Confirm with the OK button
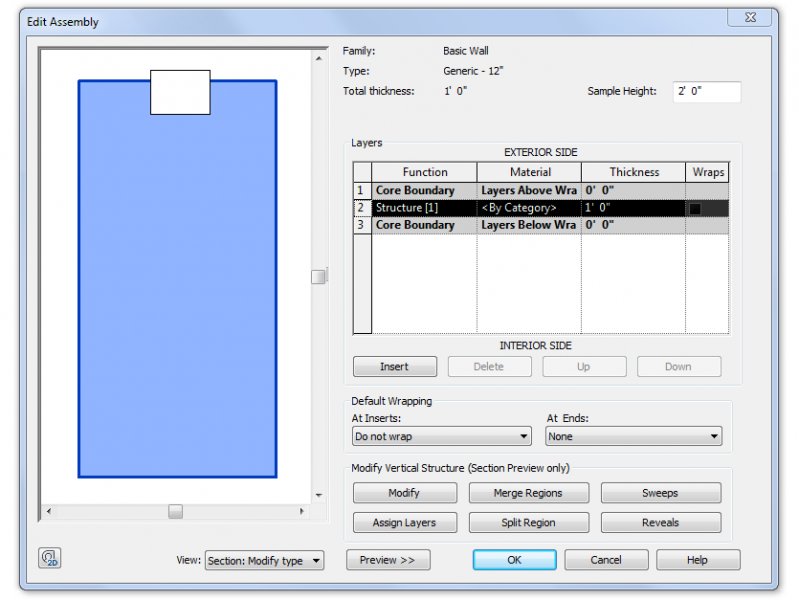Viewport: 799px width, 600px height. [515, 560]
